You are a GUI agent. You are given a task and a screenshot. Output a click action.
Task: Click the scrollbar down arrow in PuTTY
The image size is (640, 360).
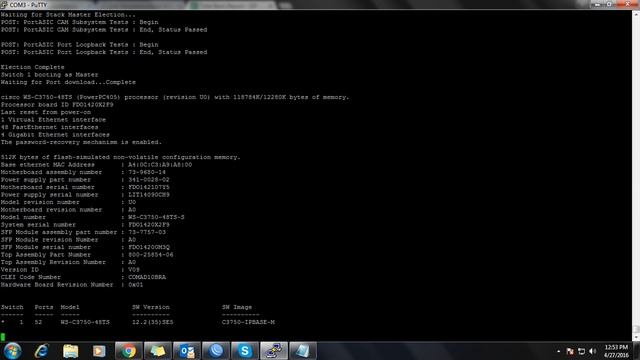click(636, 338)
